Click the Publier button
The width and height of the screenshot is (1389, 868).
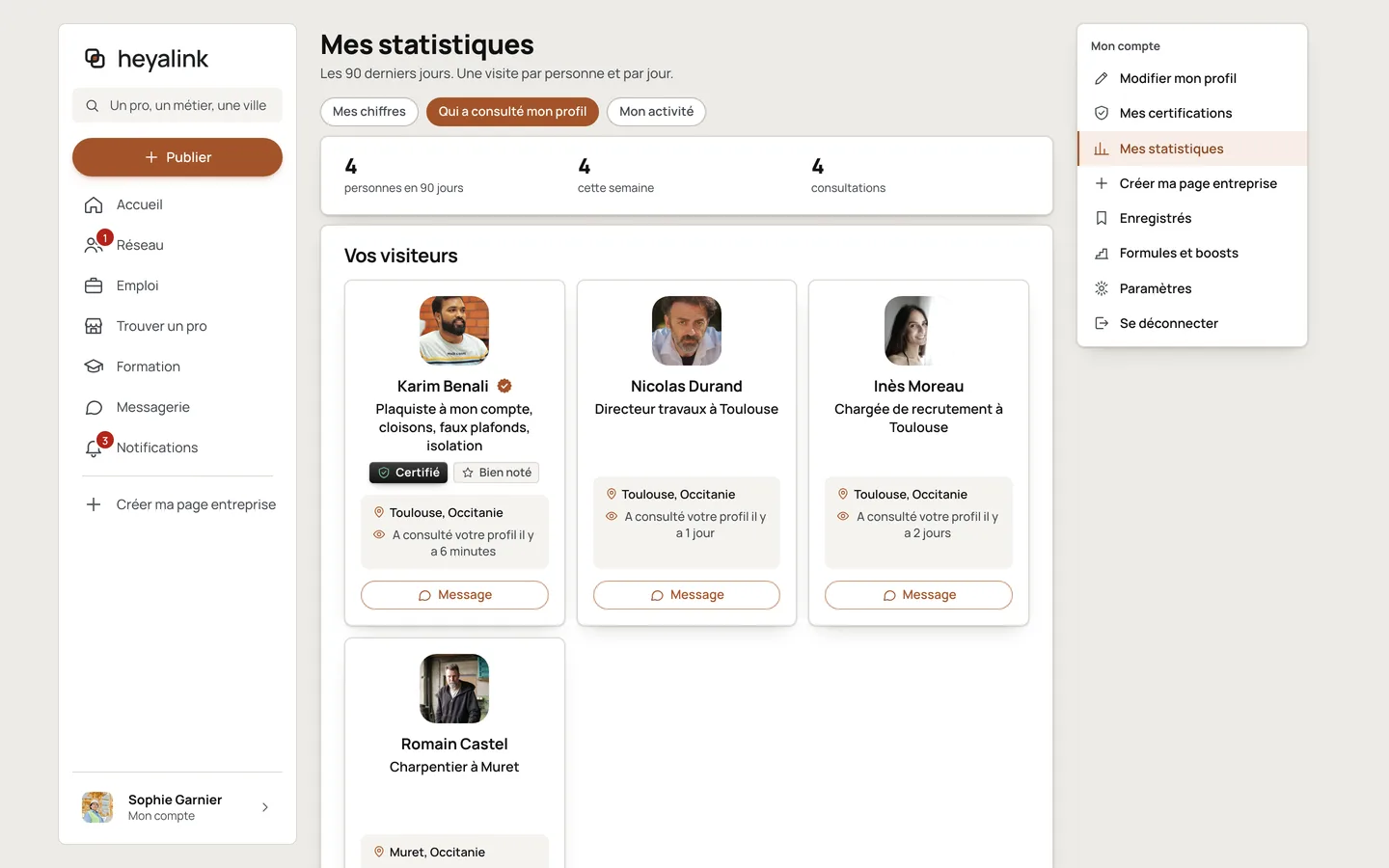click(x=177, y=157)
